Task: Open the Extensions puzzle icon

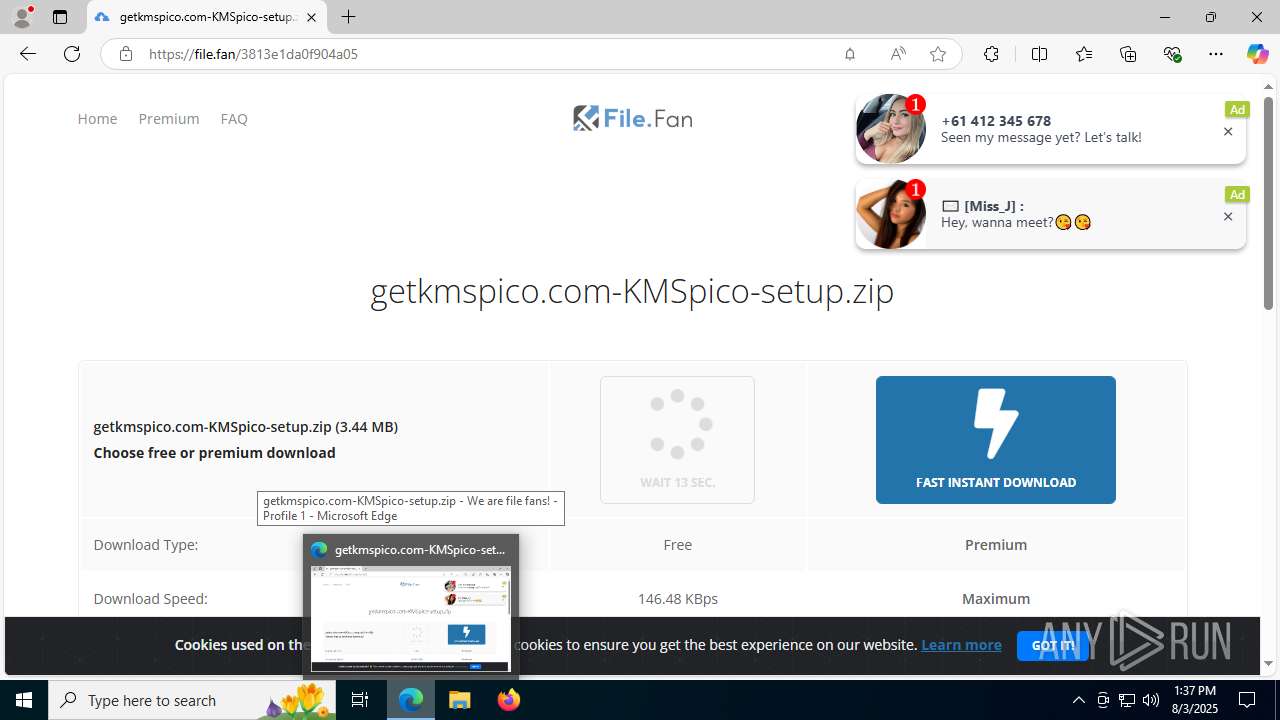Action: pyautogui.click(x=991, y=54)
